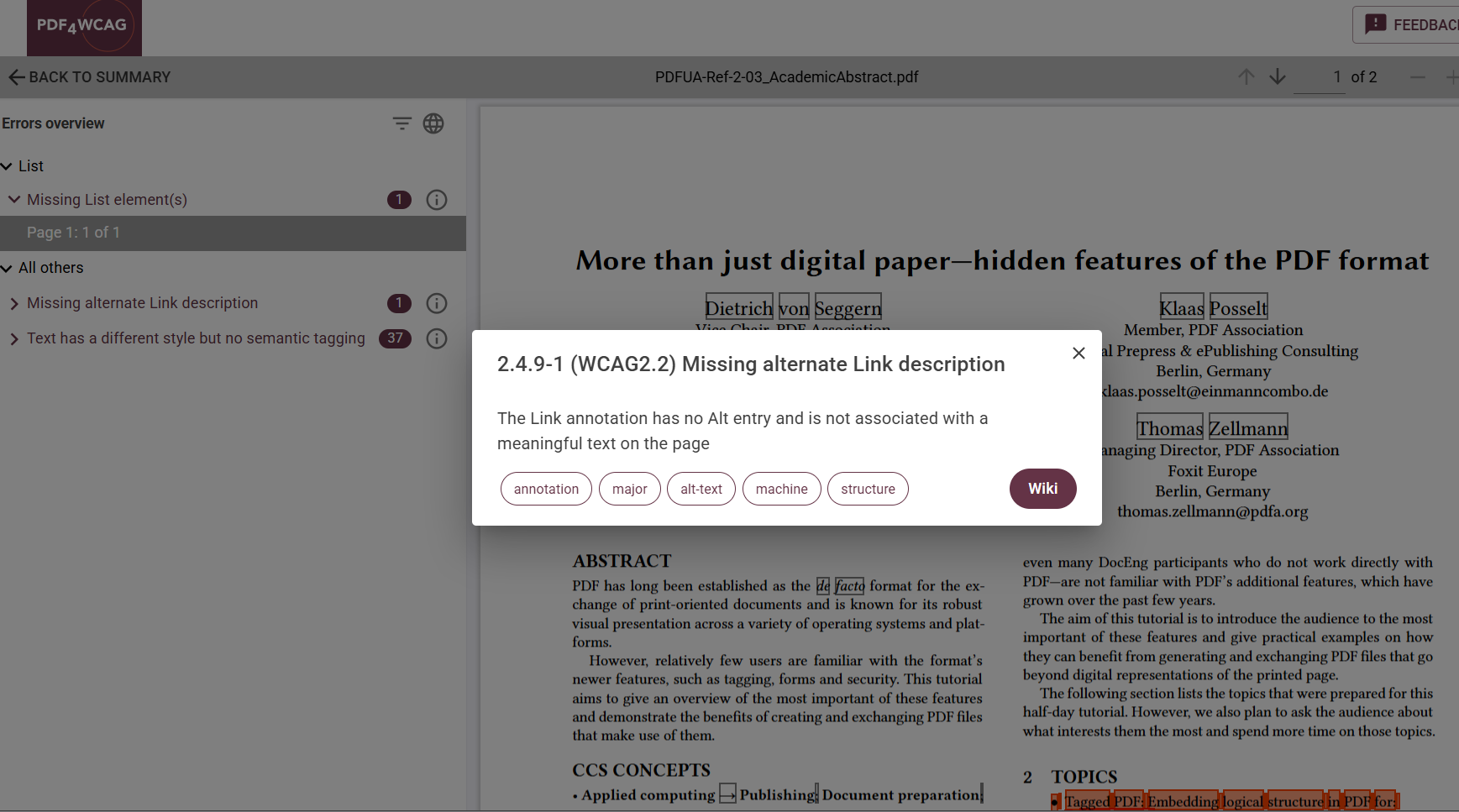
Task: Click the alt-text tag chip
Action: 701,489
